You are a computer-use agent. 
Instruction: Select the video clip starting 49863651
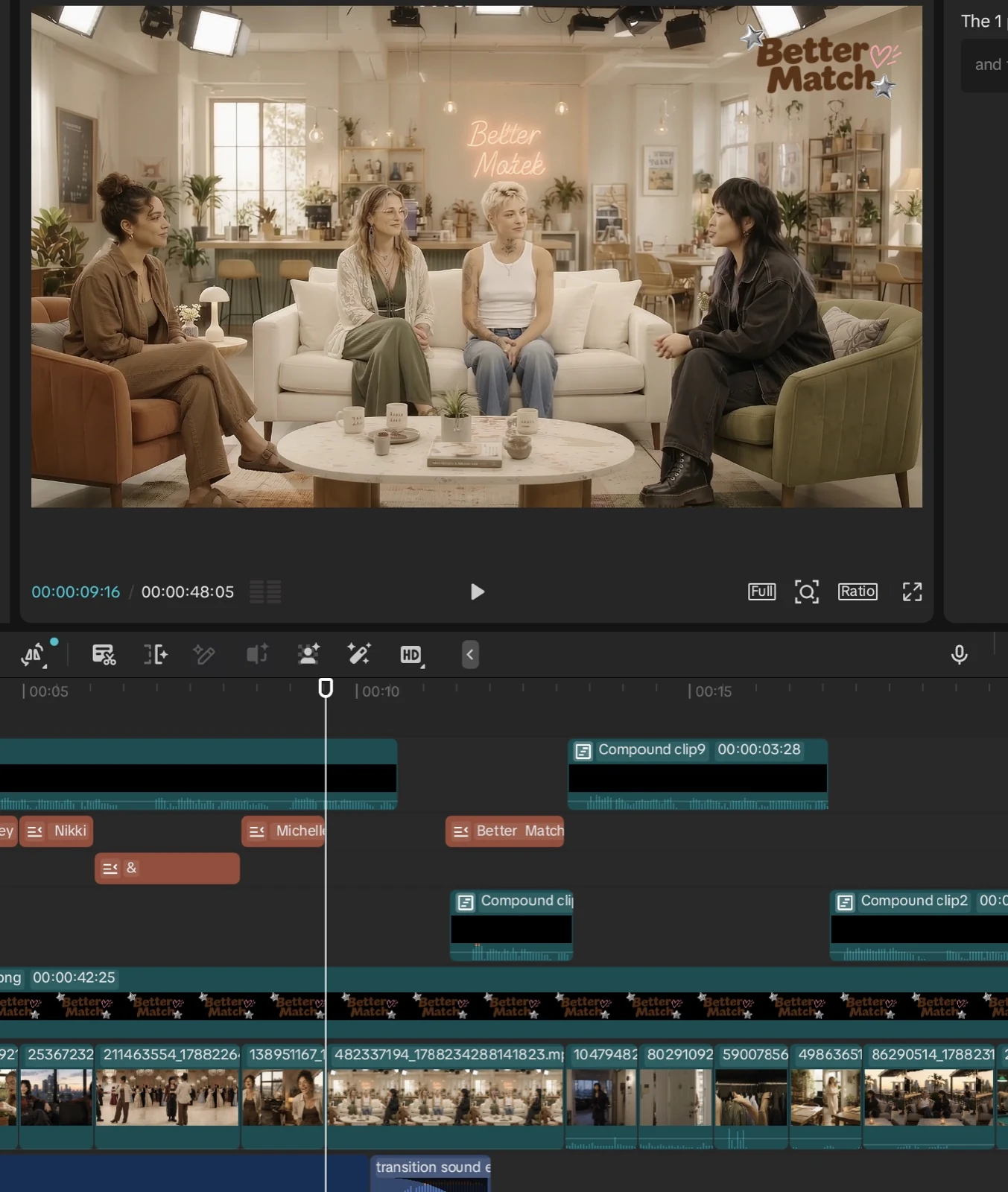click(827, 1096)
